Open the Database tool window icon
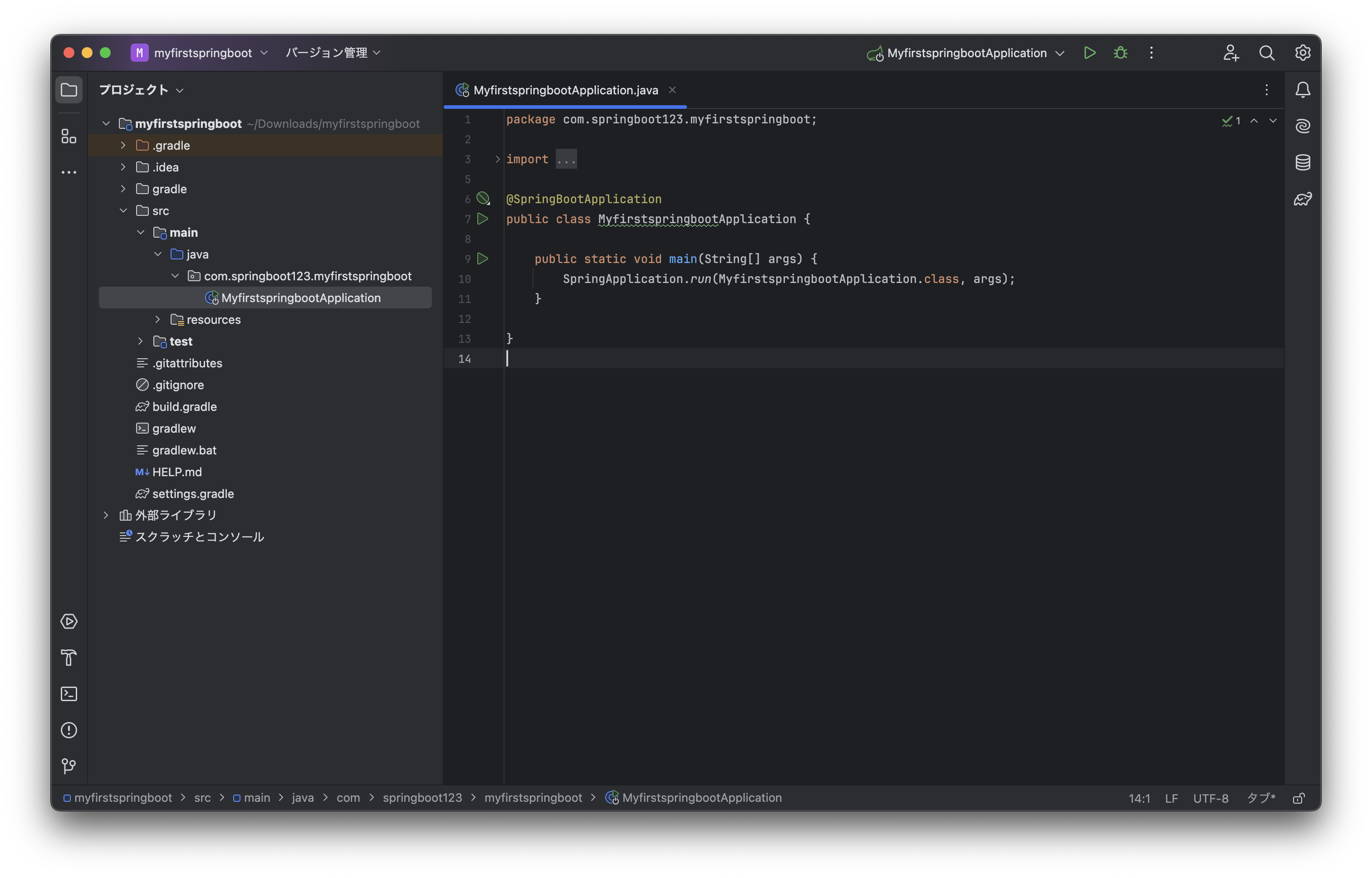 coord(1303,162)
